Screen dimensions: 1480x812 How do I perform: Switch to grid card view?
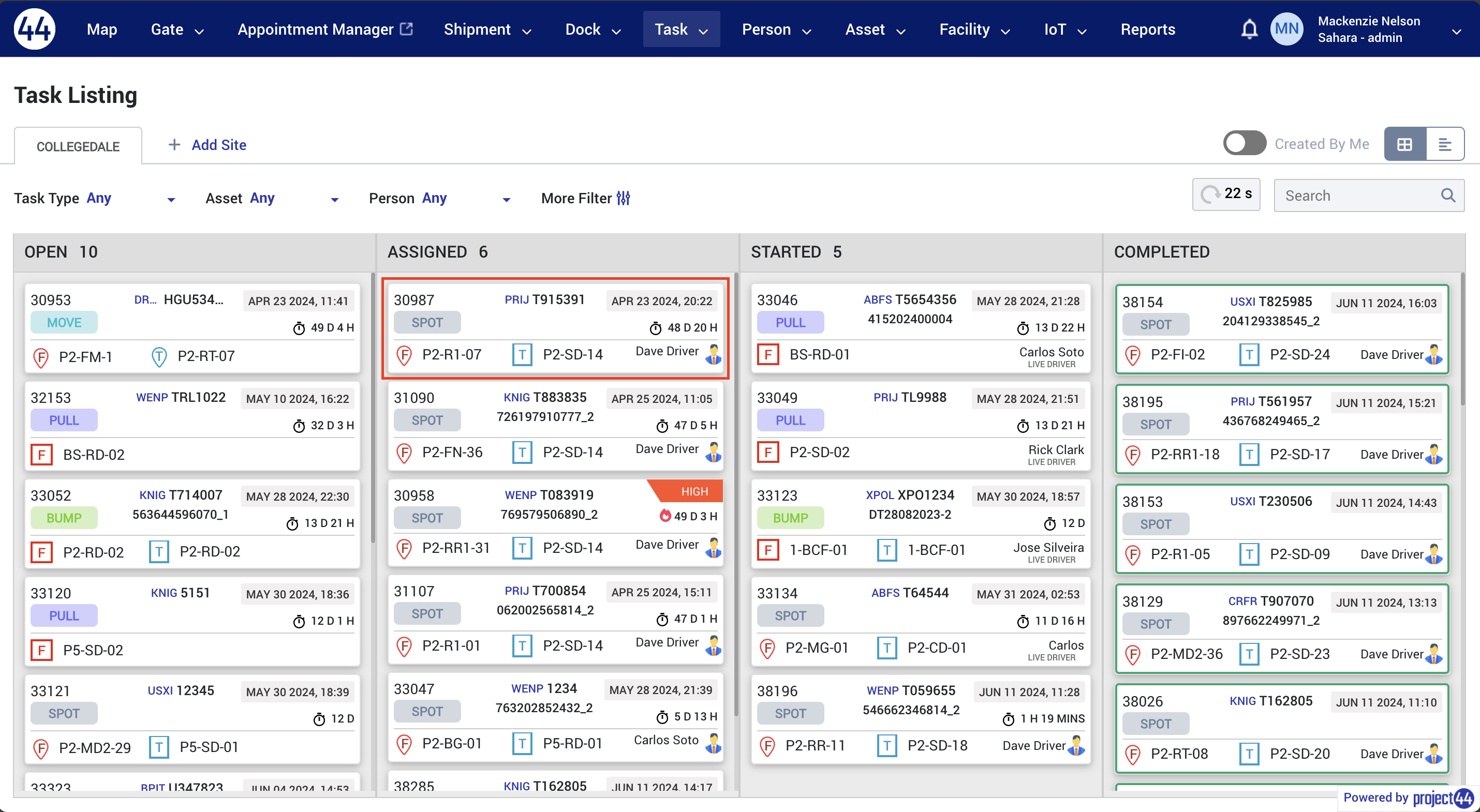[x=1405, y=144]
